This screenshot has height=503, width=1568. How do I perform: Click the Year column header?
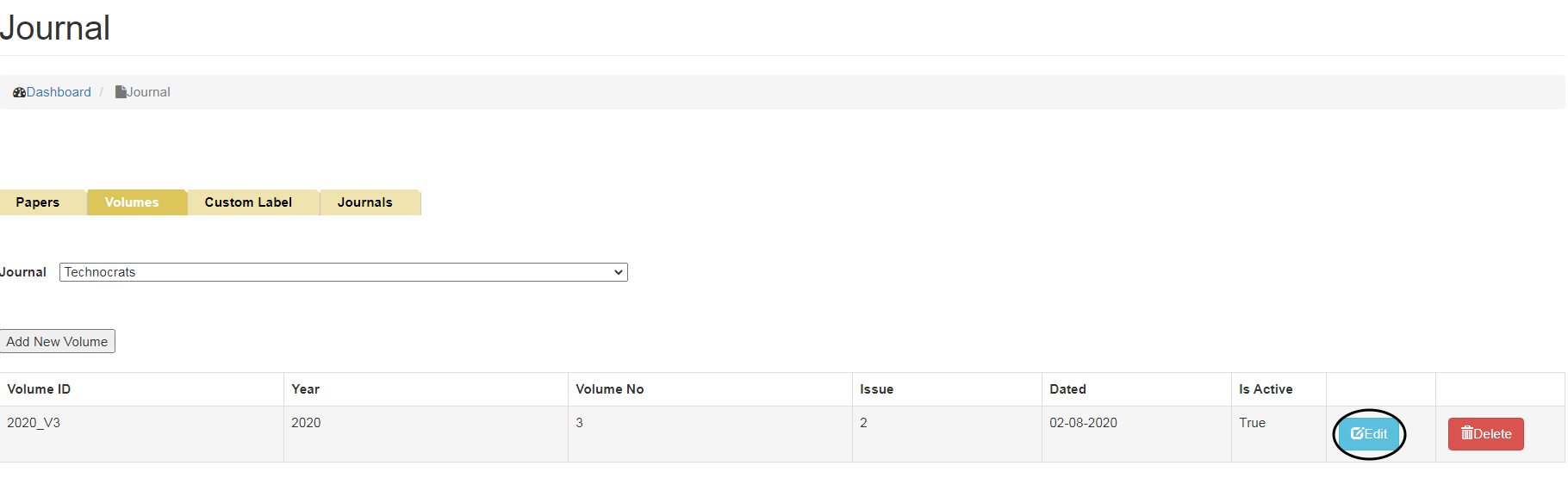coord(305,389)
